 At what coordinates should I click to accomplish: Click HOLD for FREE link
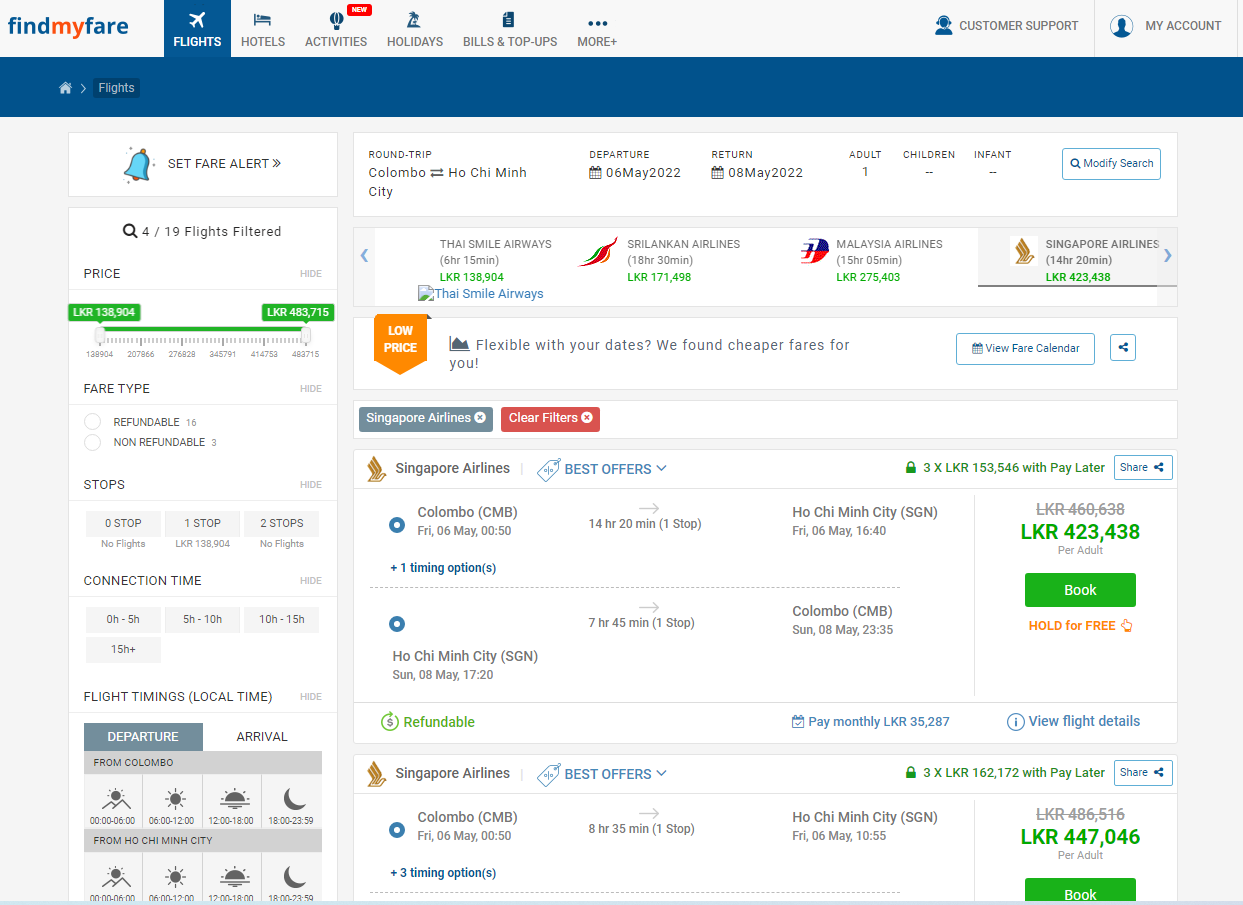coord(1080,626)
